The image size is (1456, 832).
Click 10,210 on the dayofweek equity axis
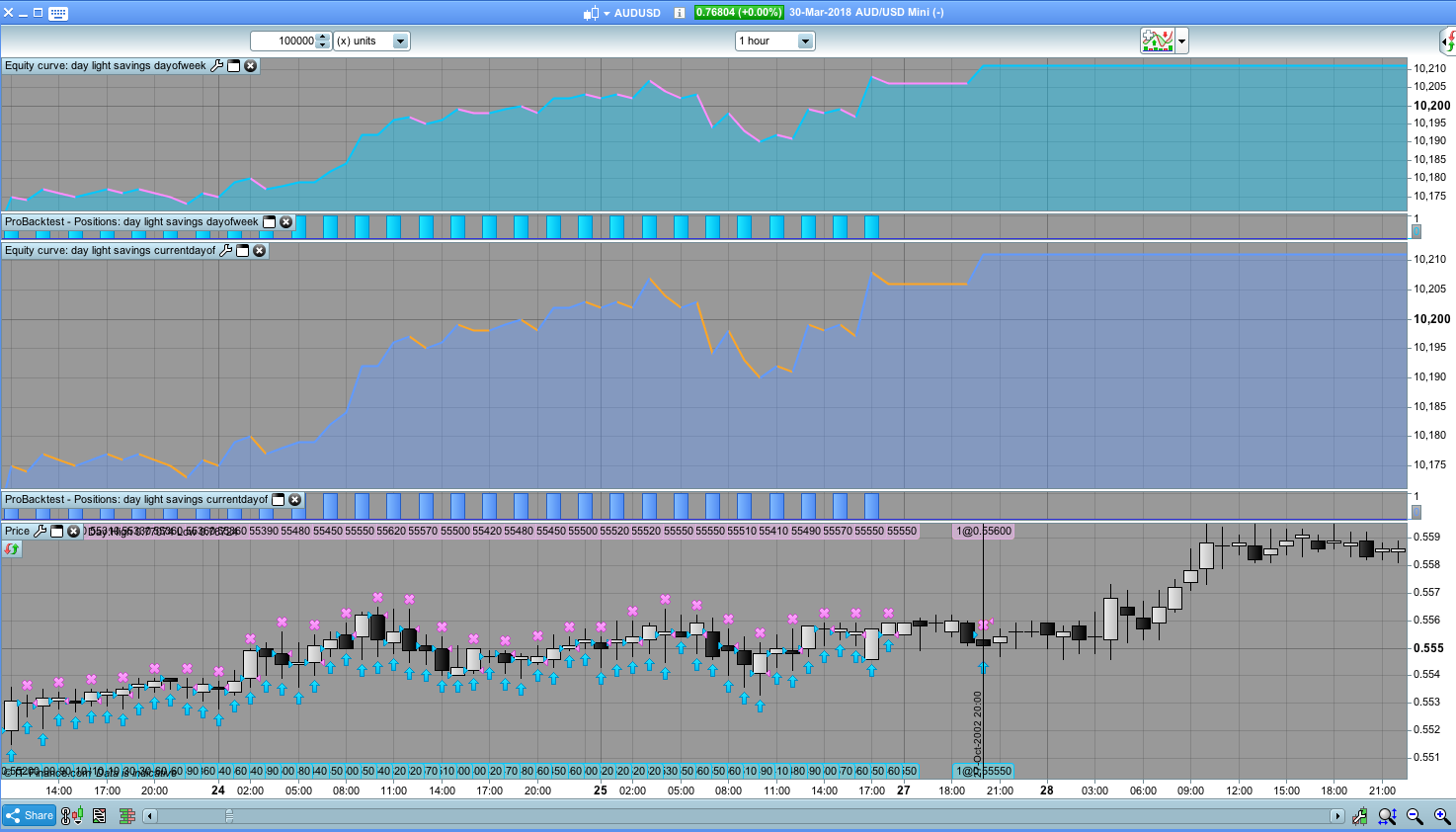1430,69
